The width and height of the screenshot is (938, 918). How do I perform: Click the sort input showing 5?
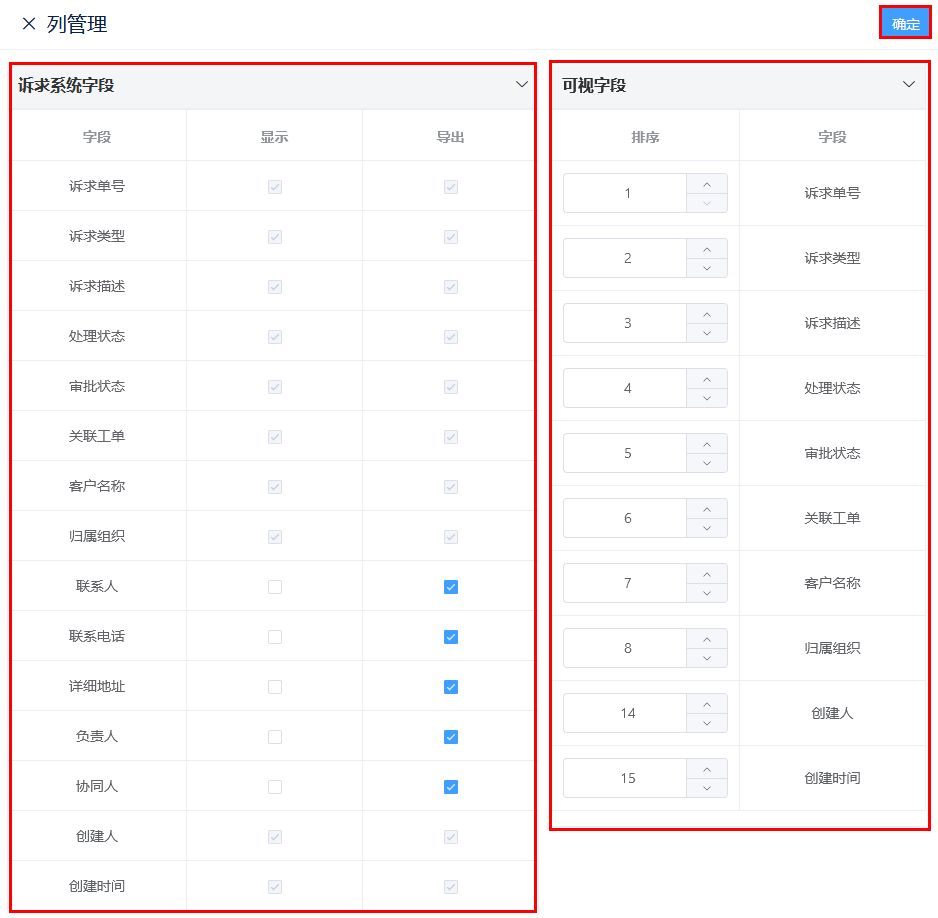[x=626, y=453]
